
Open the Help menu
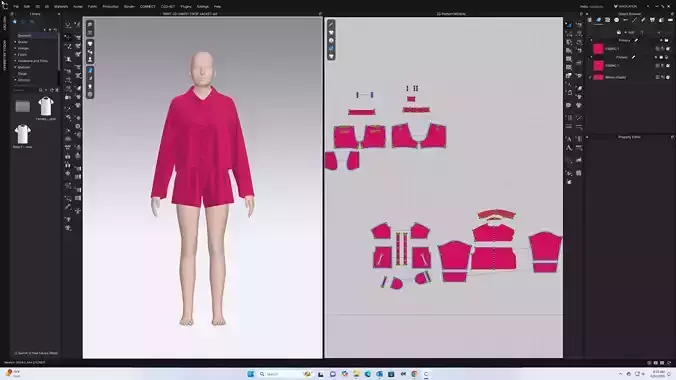coord(217,6)
